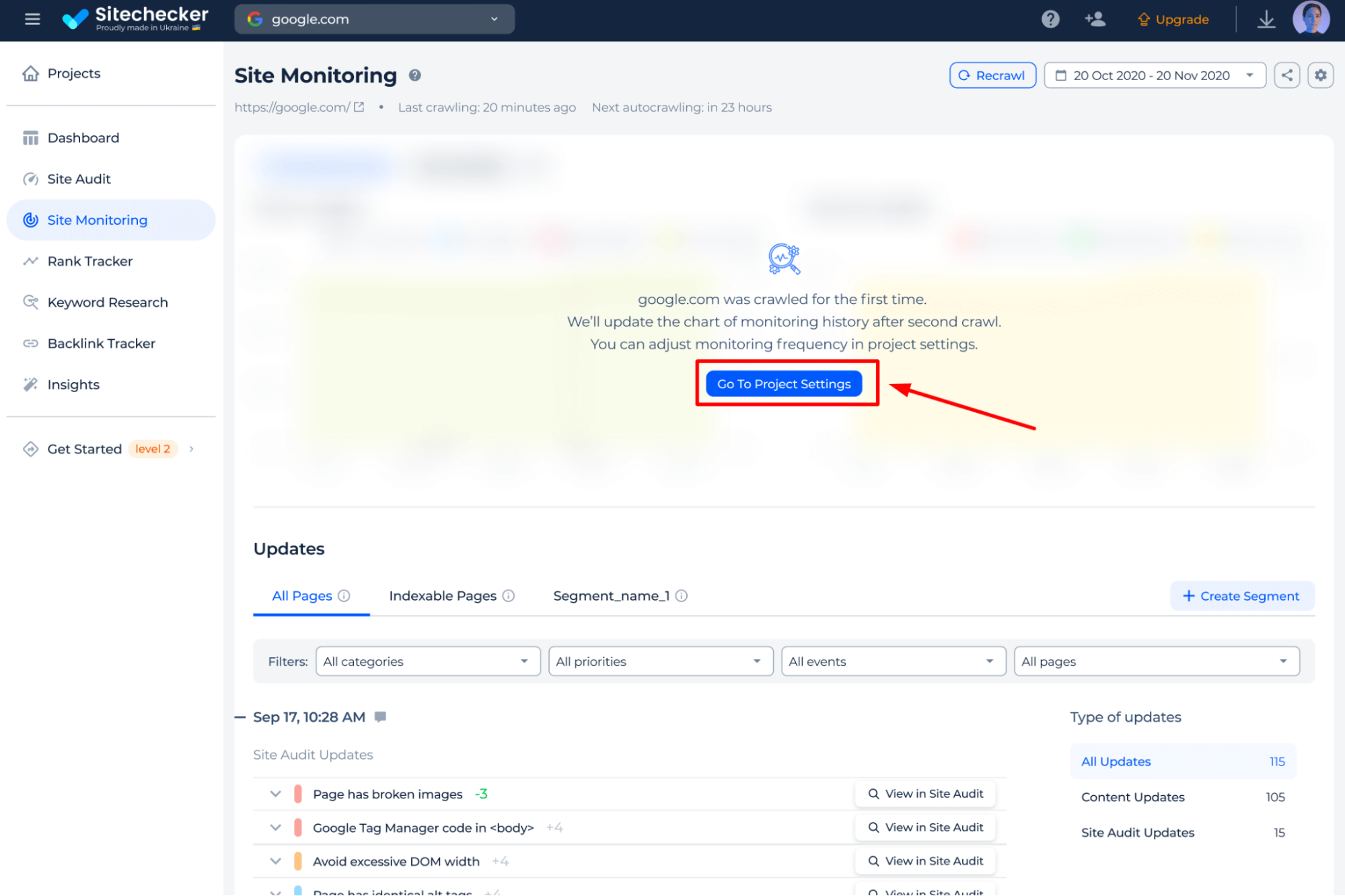
Task: Click the Backlink Tracker chain icon
Action: pyautogui.click(x=30, y=343)
